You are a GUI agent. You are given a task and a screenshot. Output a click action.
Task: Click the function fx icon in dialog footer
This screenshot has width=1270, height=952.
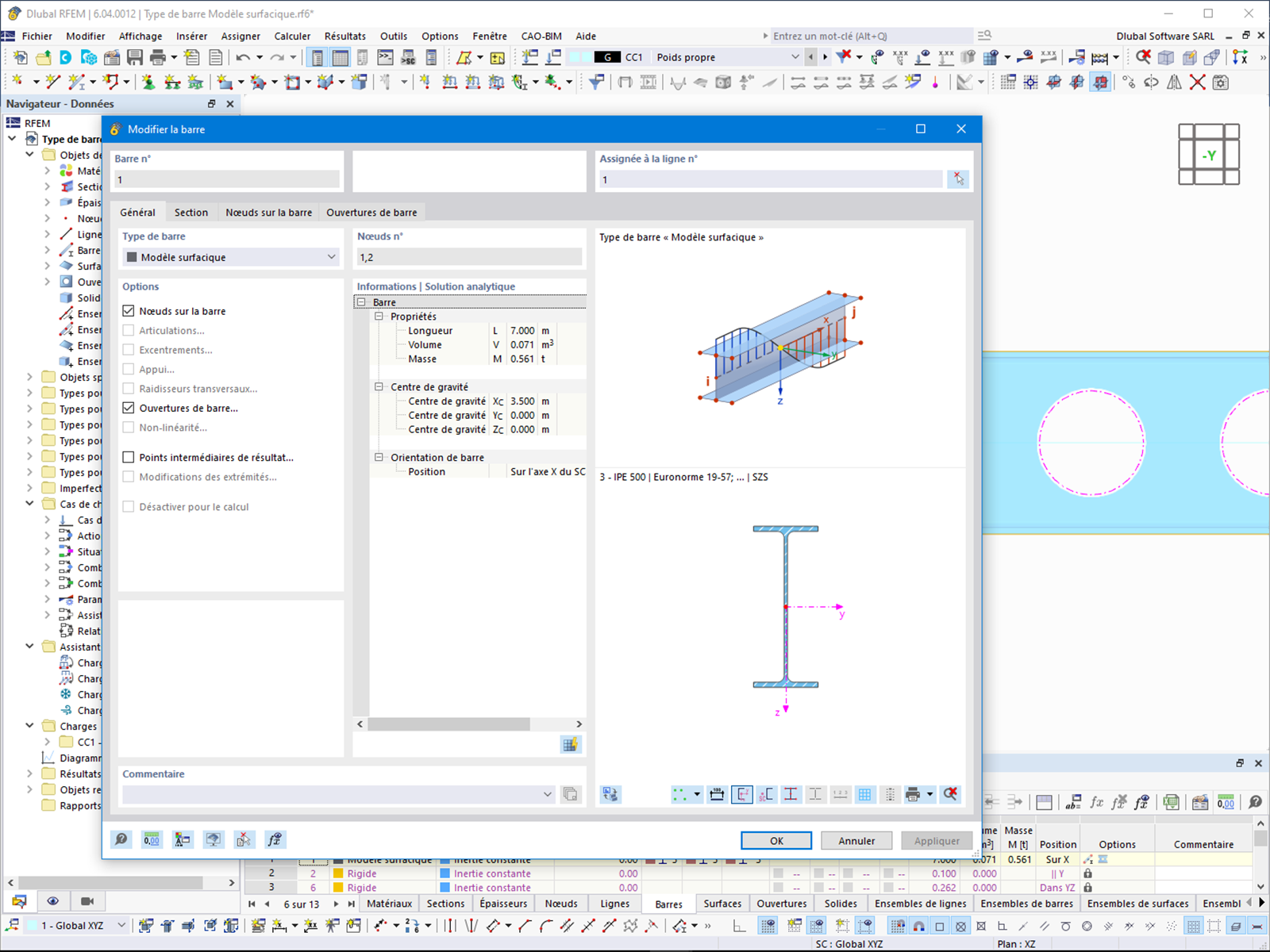click(275, 839)
